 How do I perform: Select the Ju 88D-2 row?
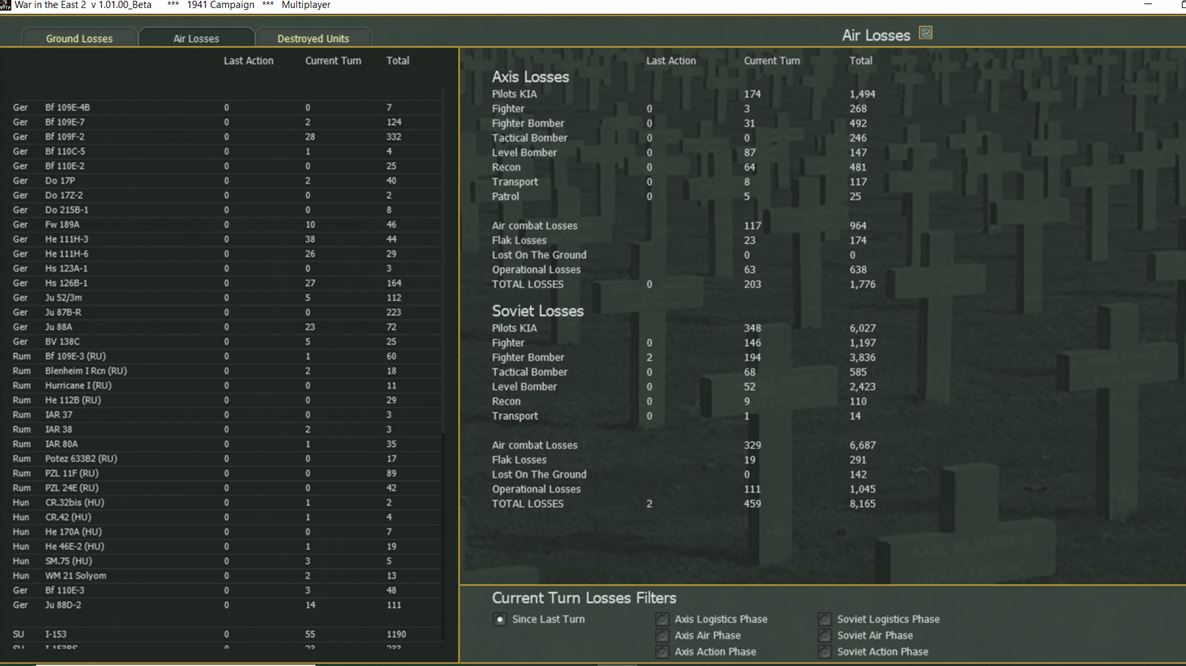[x=225, y=606]
